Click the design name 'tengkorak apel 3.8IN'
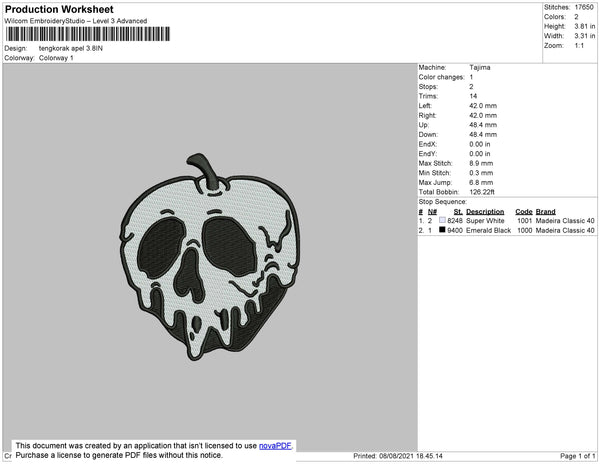Image resolution: width=600 pixels, height=464 pixels. 71,49
